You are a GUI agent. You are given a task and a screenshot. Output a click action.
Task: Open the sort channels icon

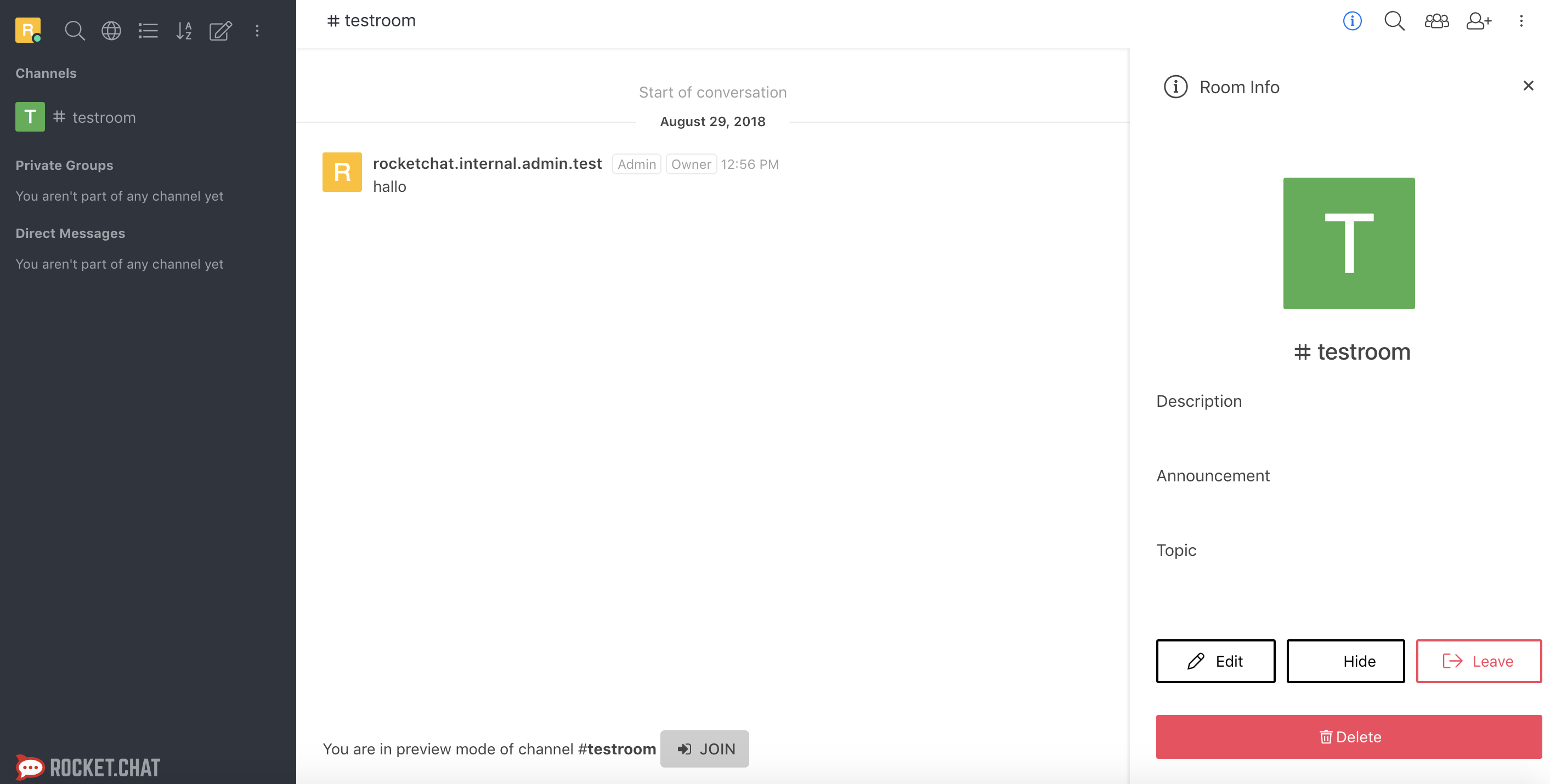[184, 31]
